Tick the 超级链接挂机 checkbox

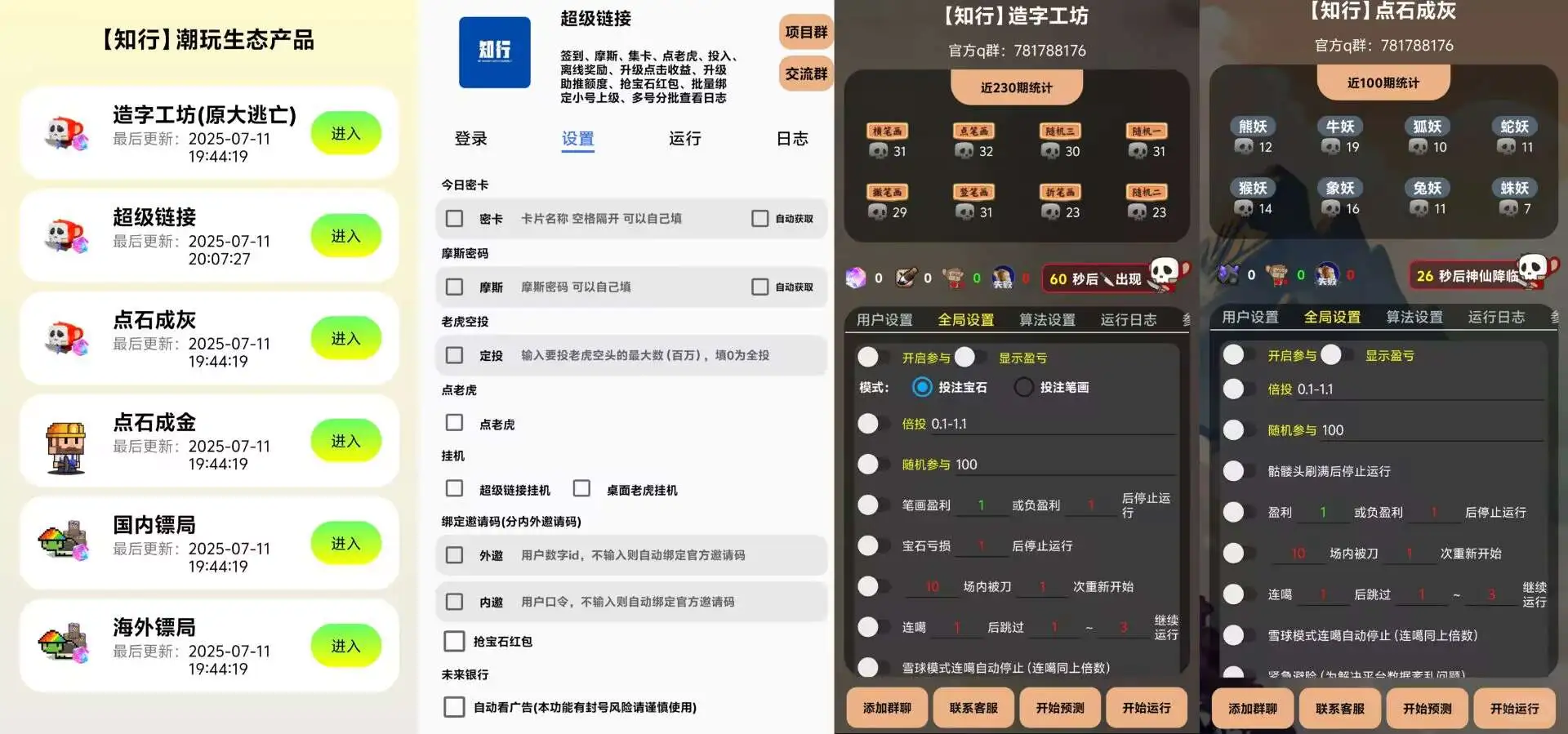click(455, 488)
